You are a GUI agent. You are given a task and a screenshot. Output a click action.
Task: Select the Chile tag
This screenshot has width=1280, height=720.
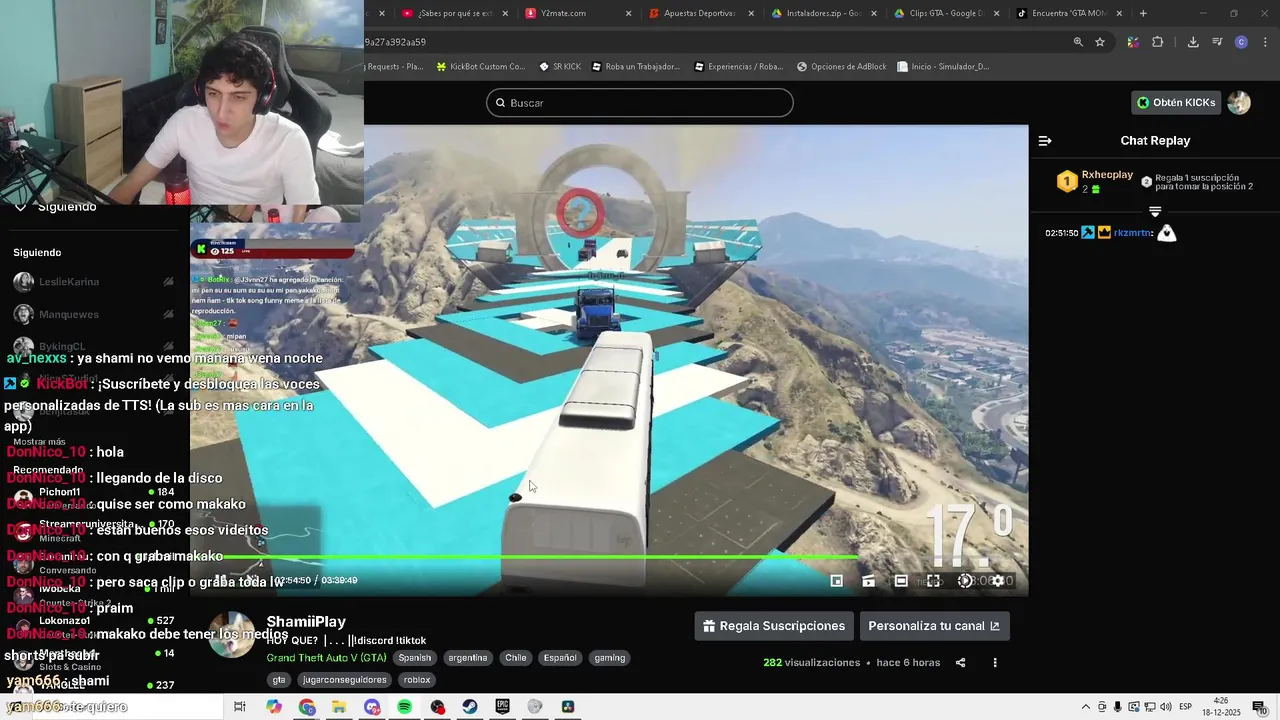click(x=516, y=658)
